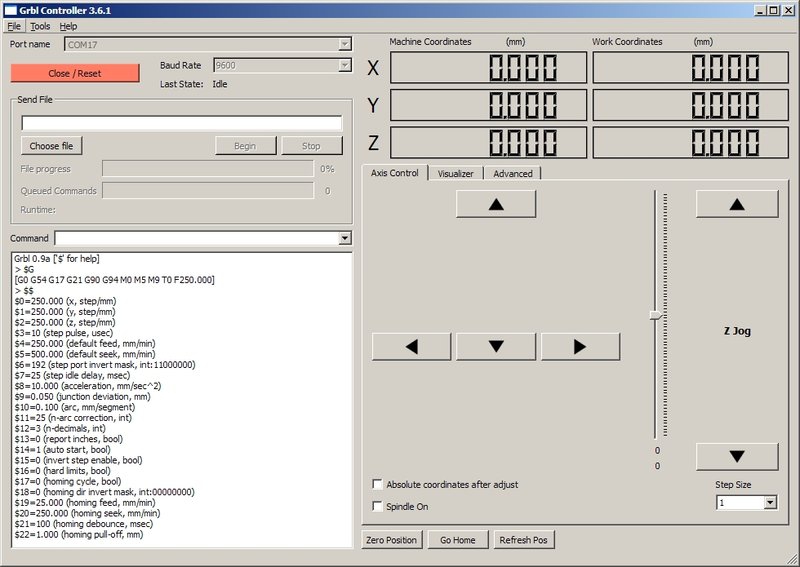Click the machine Y coordinate display
Screen dimensions: 800x567
[488, 105]
